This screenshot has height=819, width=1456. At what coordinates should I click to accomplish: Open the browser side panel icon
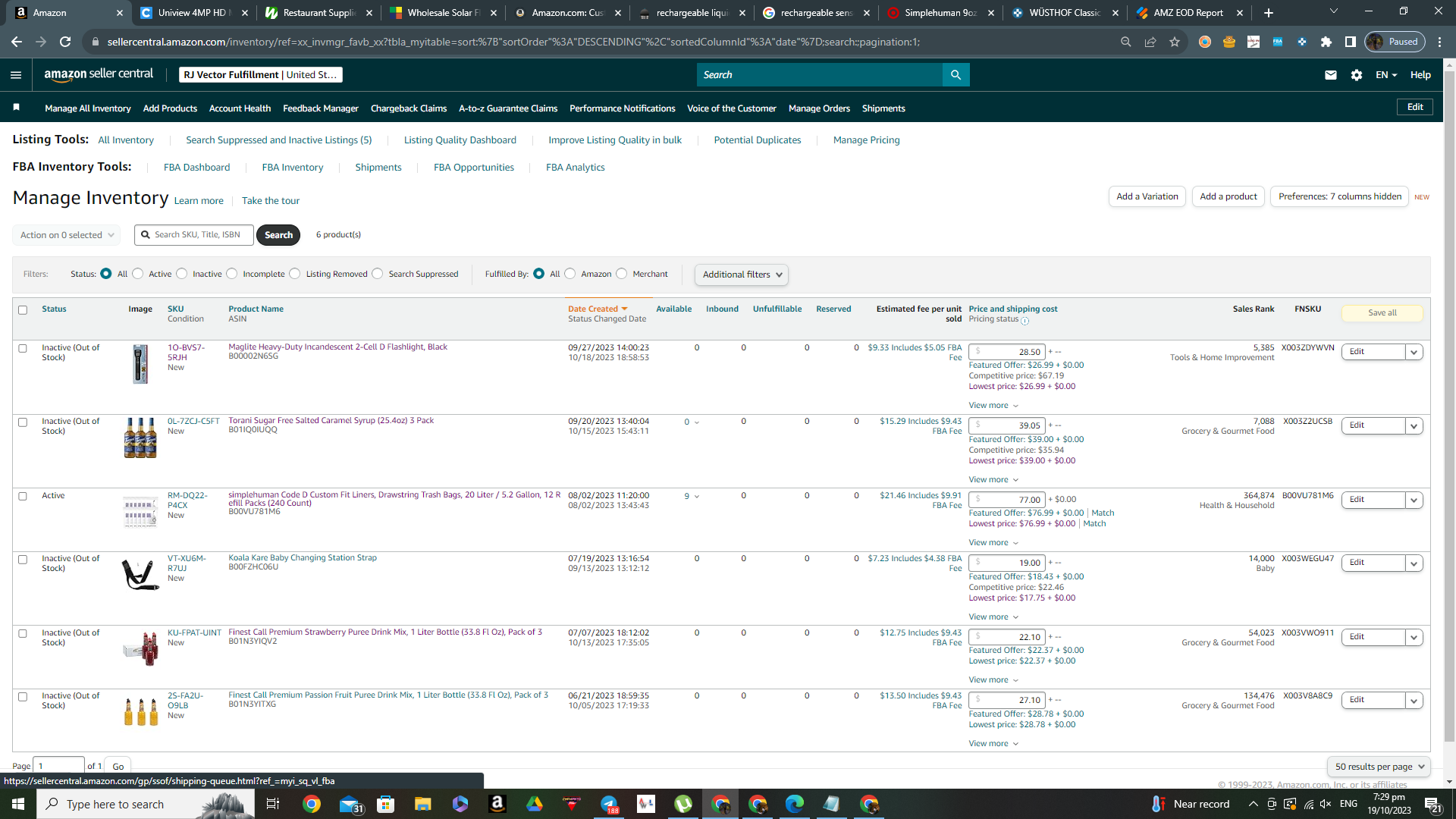[x=1351, y=42]
